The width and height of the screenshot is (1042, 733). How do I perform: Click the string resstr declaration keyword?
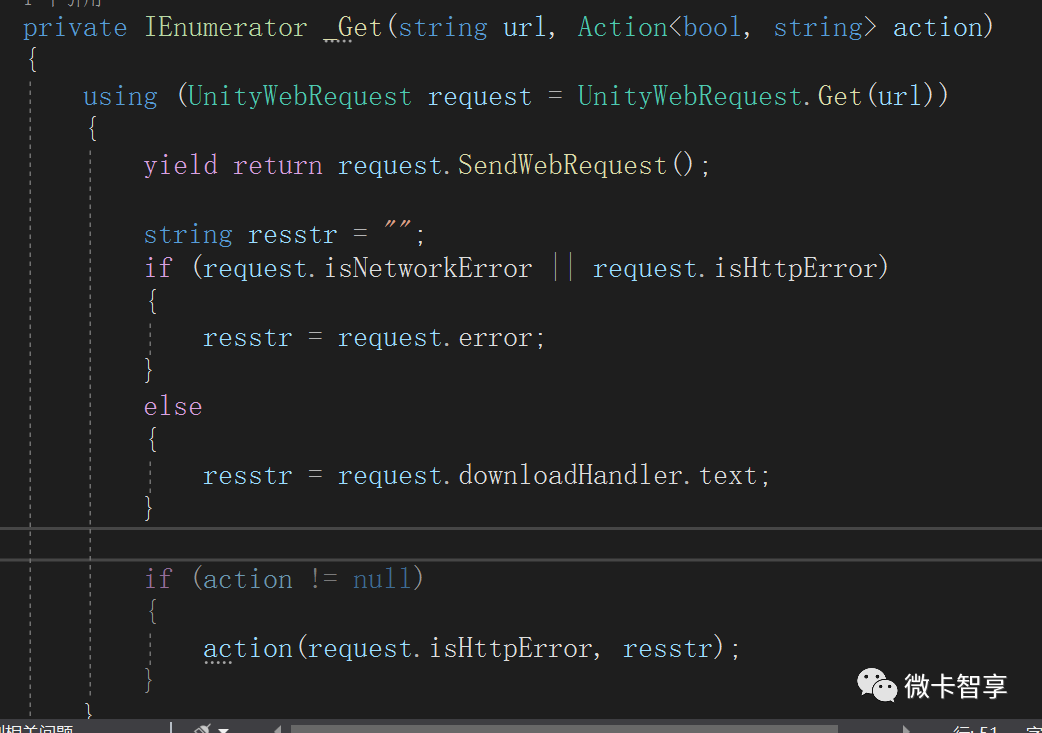pos(187,234)
